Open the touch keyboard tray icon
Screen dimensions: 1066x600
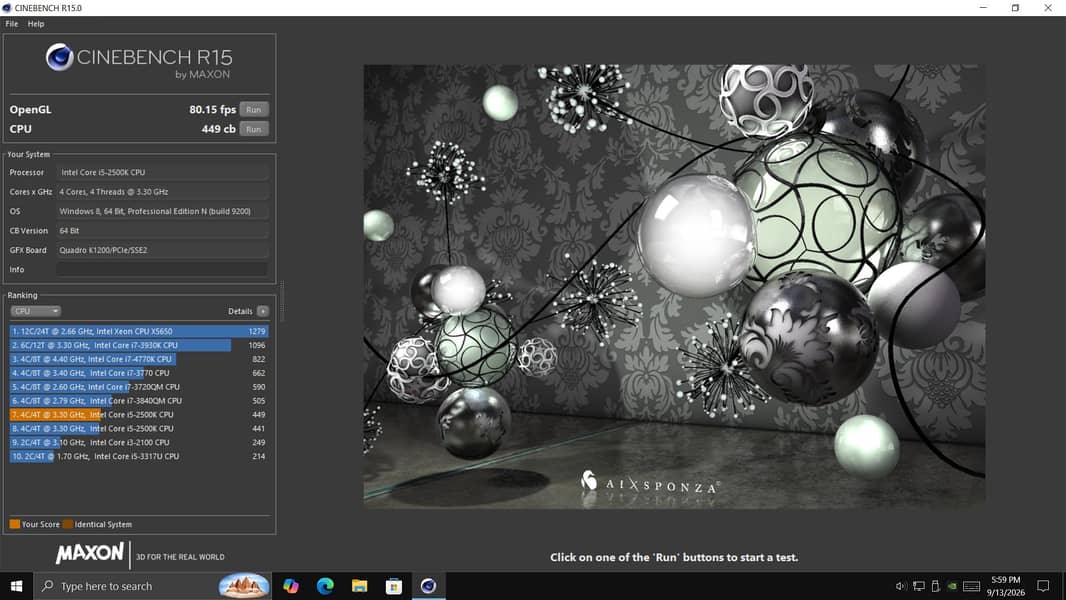pos(972,586)
